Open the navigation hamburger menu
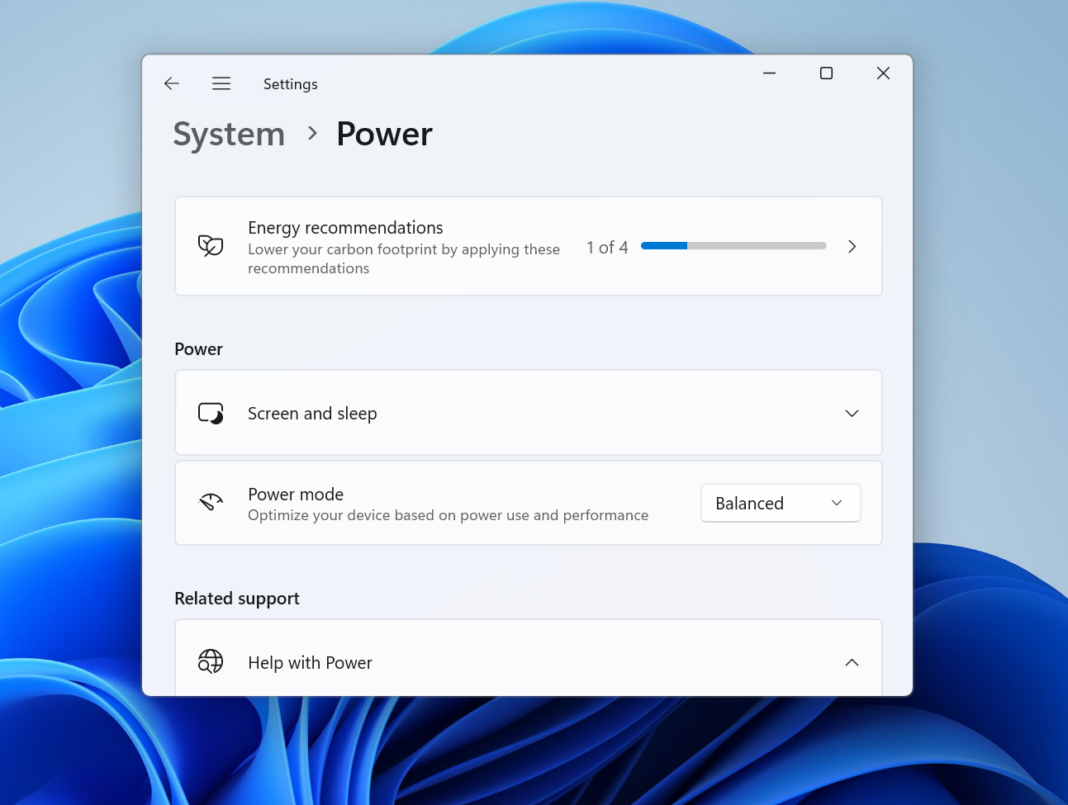The image size is (1068, 805). [x=221, y=83]
